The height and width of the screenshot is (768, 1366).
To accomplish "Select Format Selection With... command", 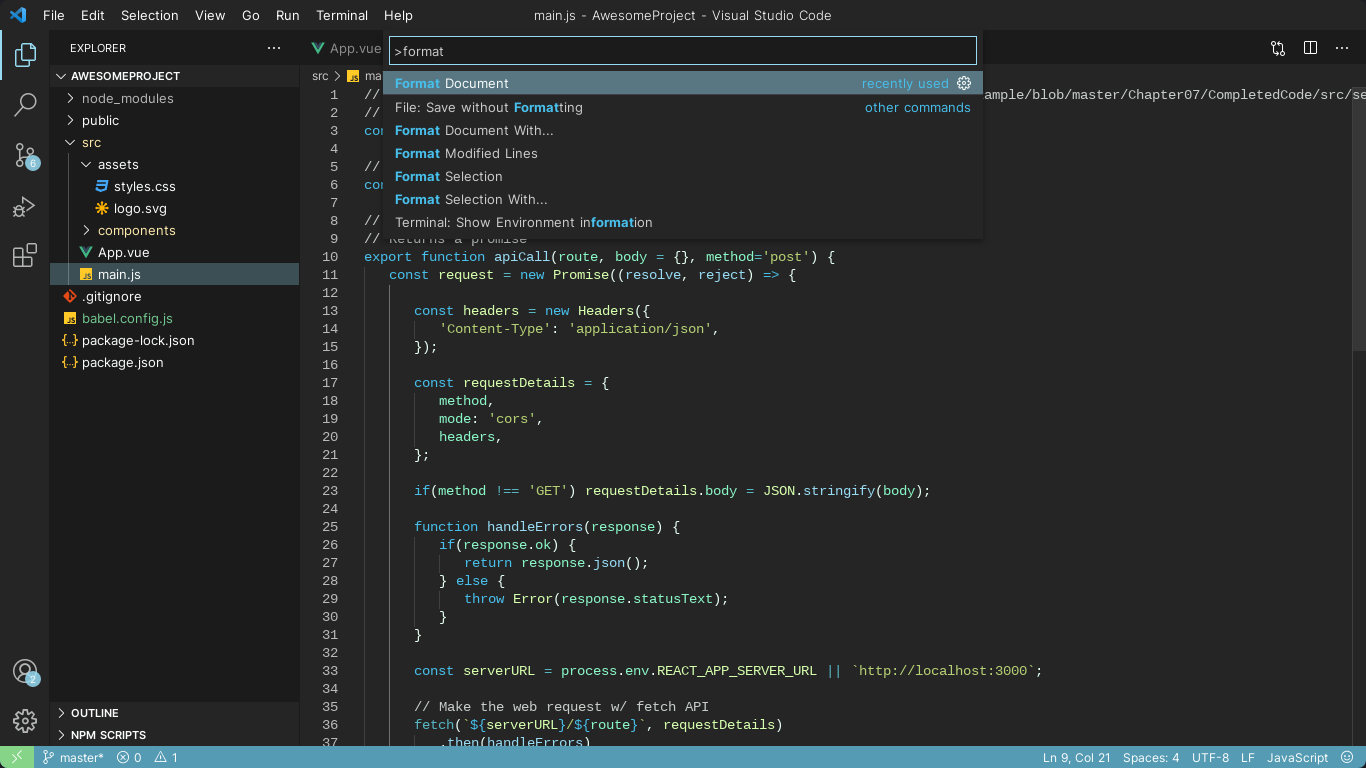I will 683,199.
